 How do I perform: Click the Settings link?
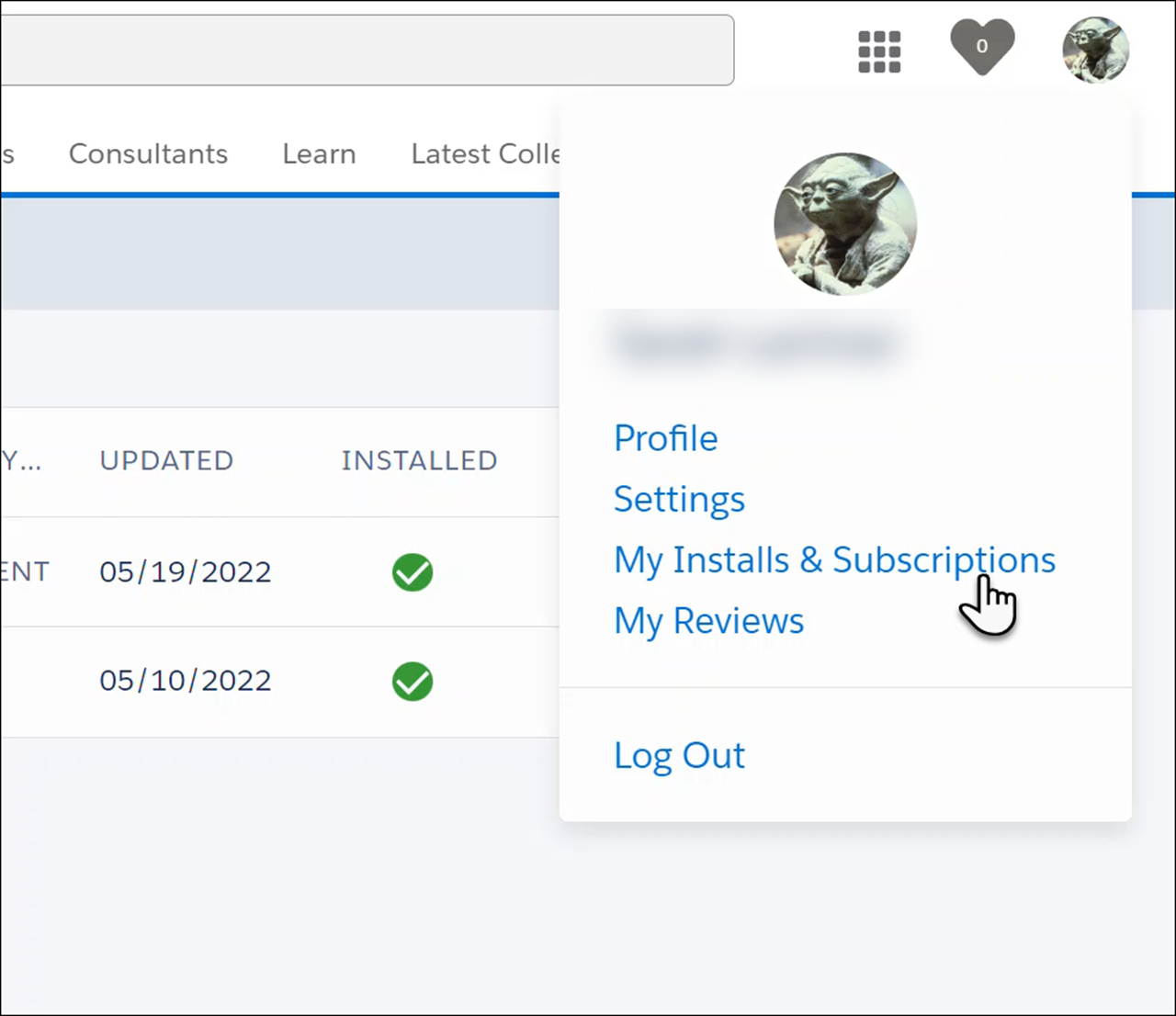679,499
